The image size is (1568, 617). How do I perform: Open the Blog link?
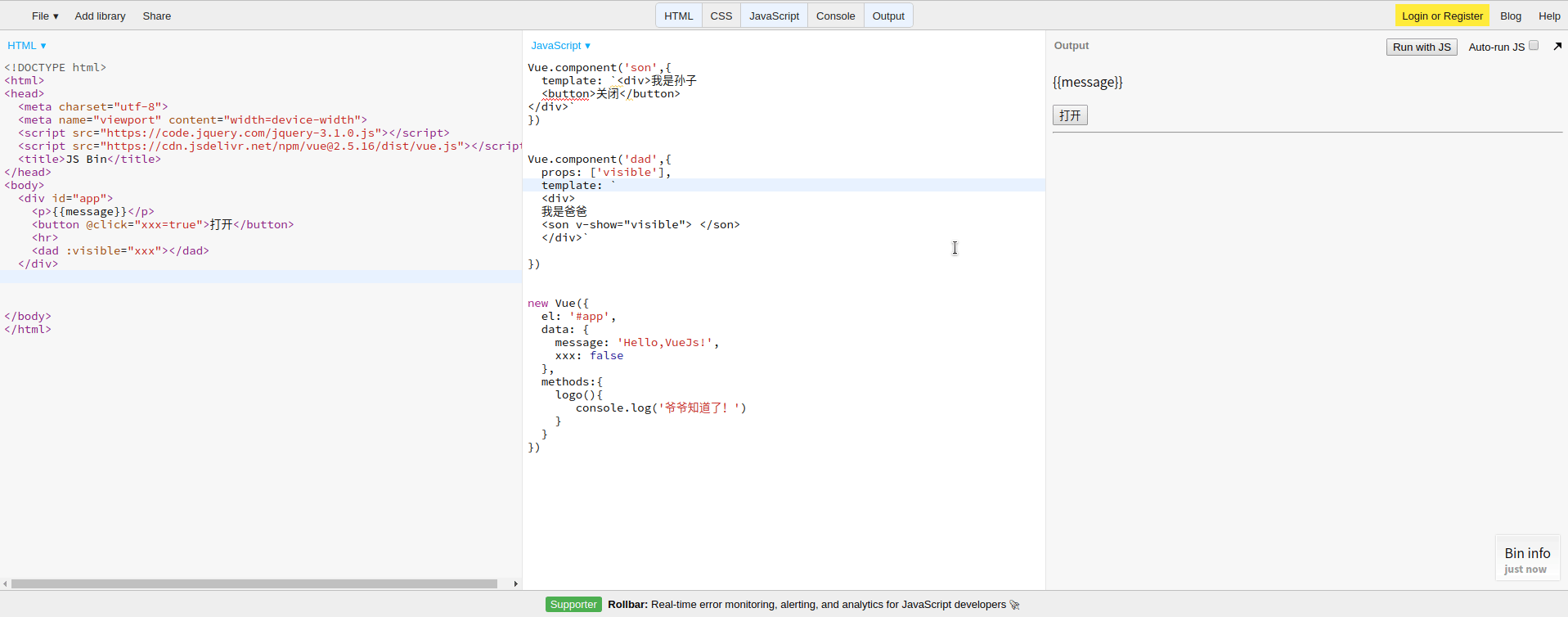click(1510, 16)
